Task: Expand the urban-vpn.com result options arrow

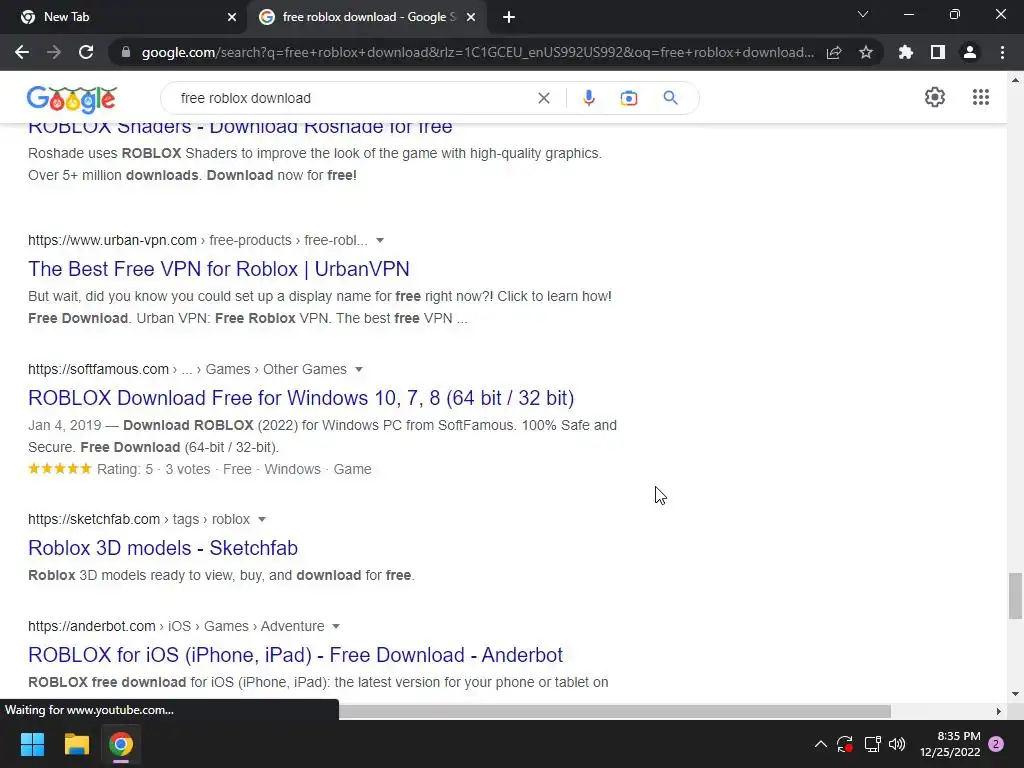Action: (x=380, y=240)
